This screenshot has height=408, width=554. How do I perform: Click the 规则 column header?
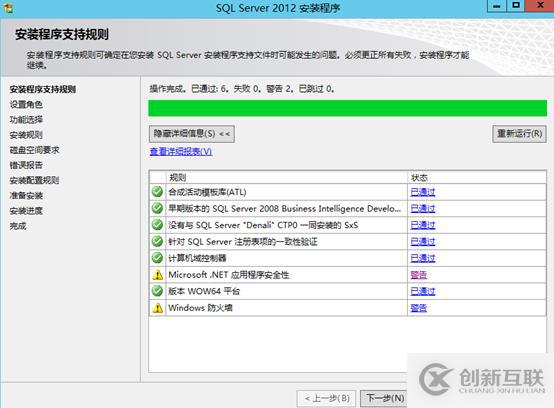point(287,177)
